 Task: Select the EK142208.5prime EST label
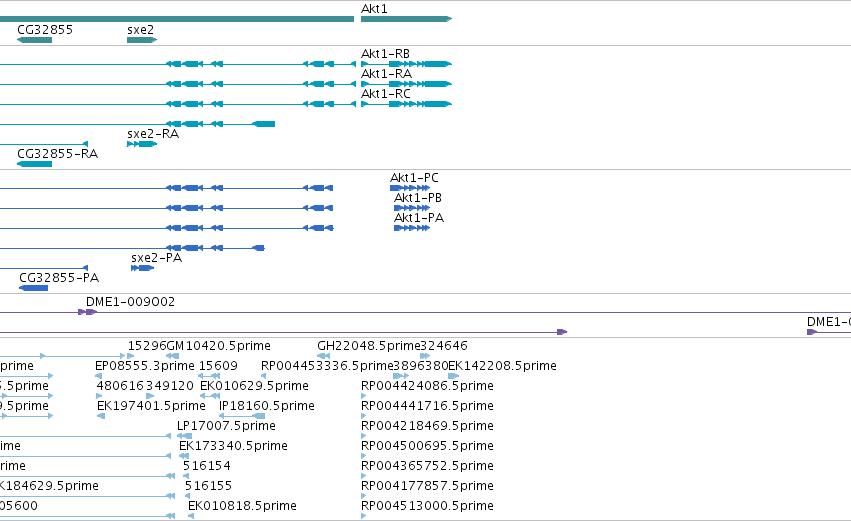coord(503,366)
